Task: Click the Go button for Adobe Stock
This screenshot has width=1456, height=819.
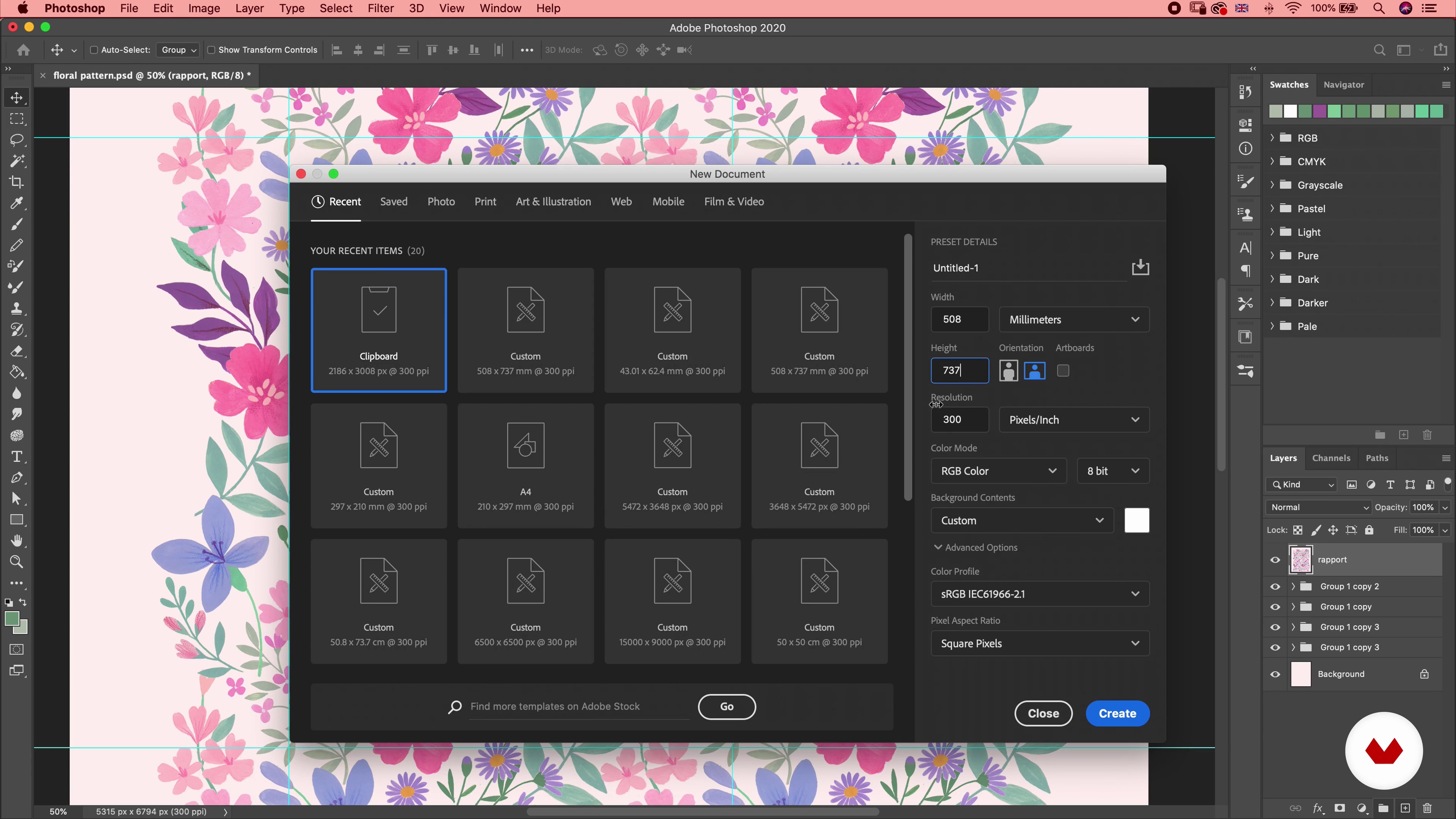Action: [x=726, y=706]
